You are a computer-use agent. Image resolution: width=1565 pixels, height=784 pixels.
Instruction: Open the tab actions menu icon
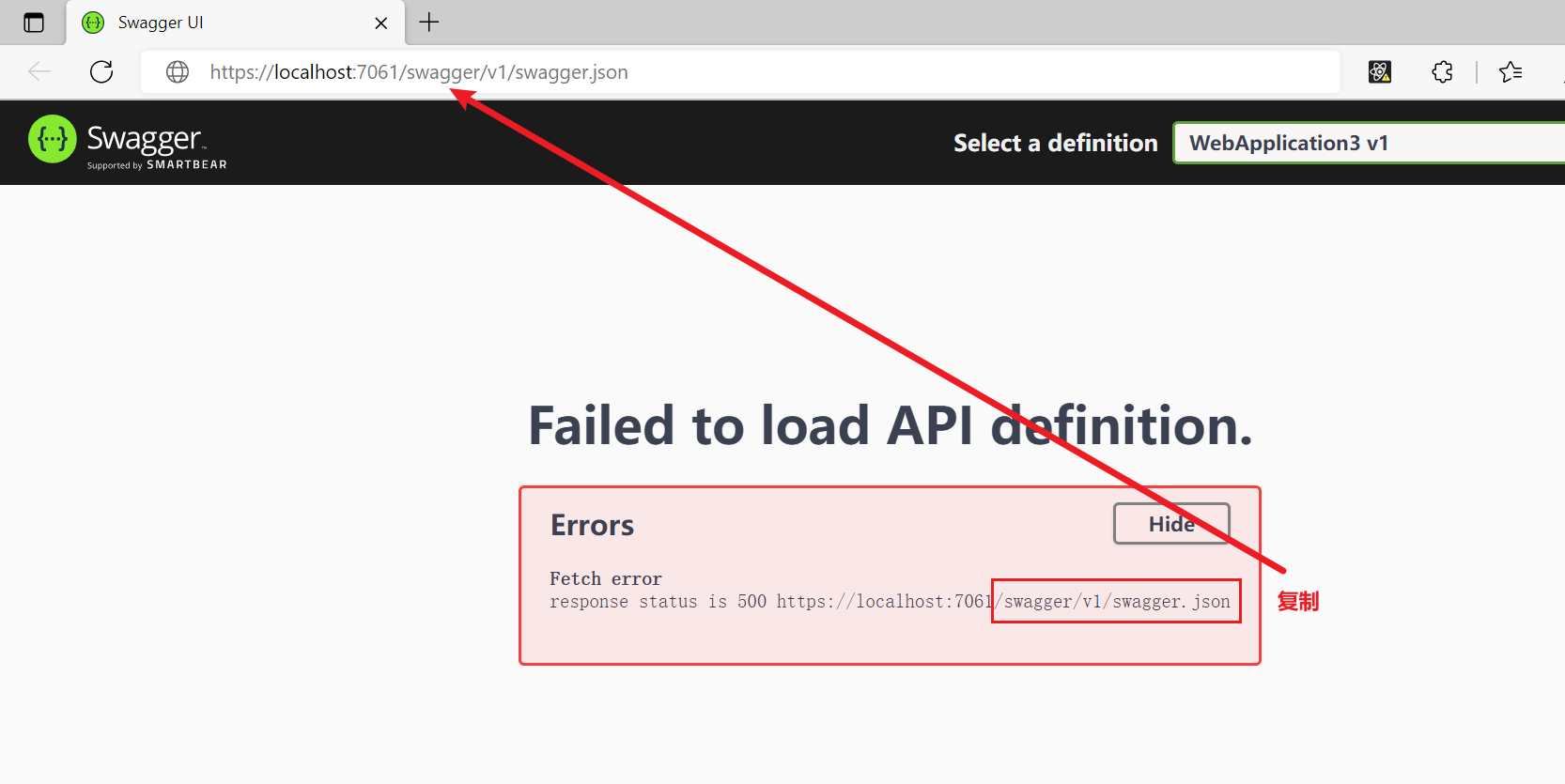[34, 23]
